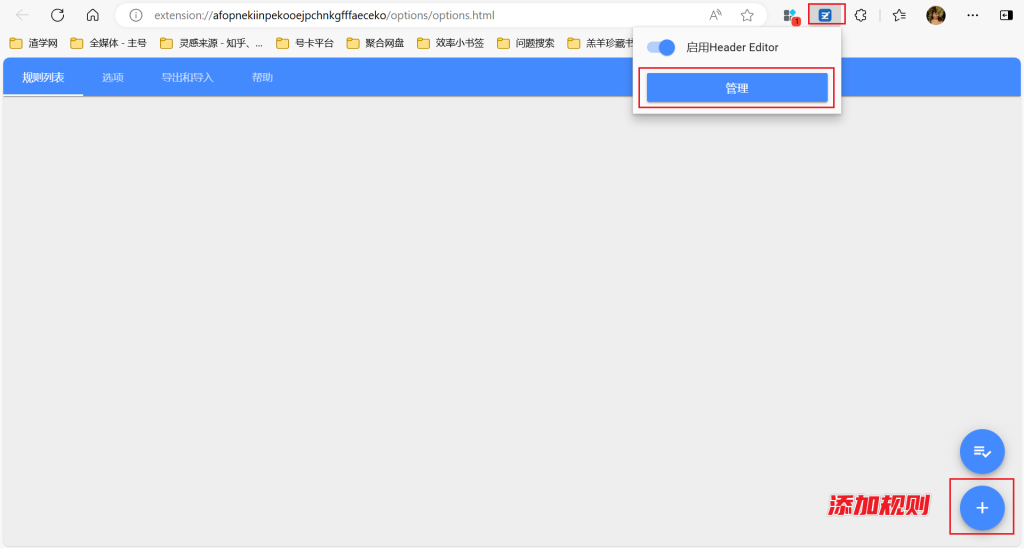Open 号卡平台 bookmark folder

(305, 43)
